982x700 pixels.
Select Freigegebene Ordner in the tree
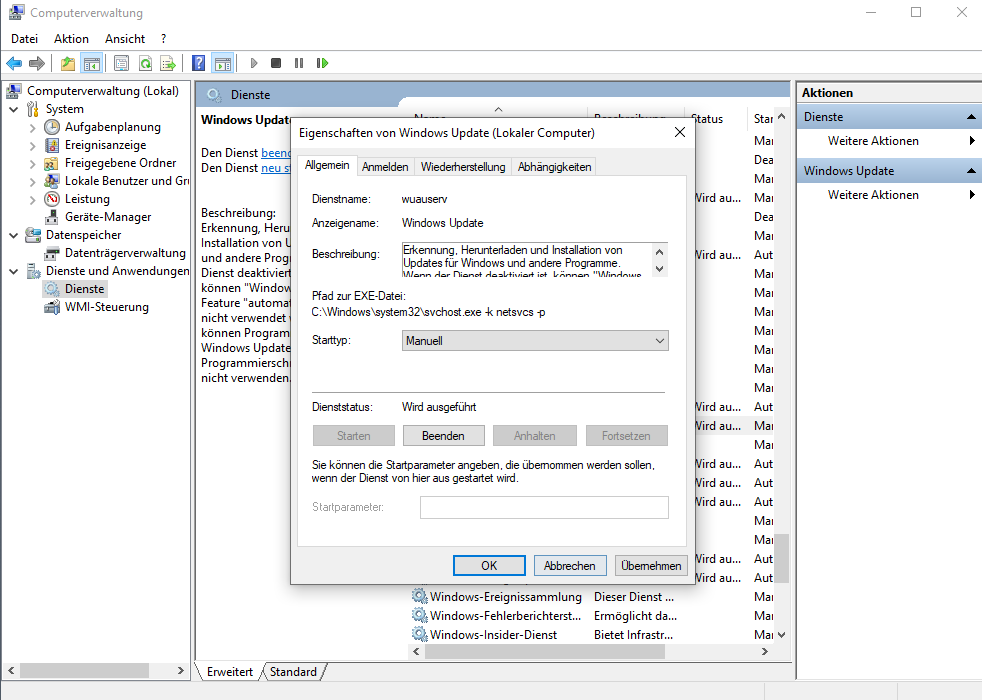coord(120,163)
